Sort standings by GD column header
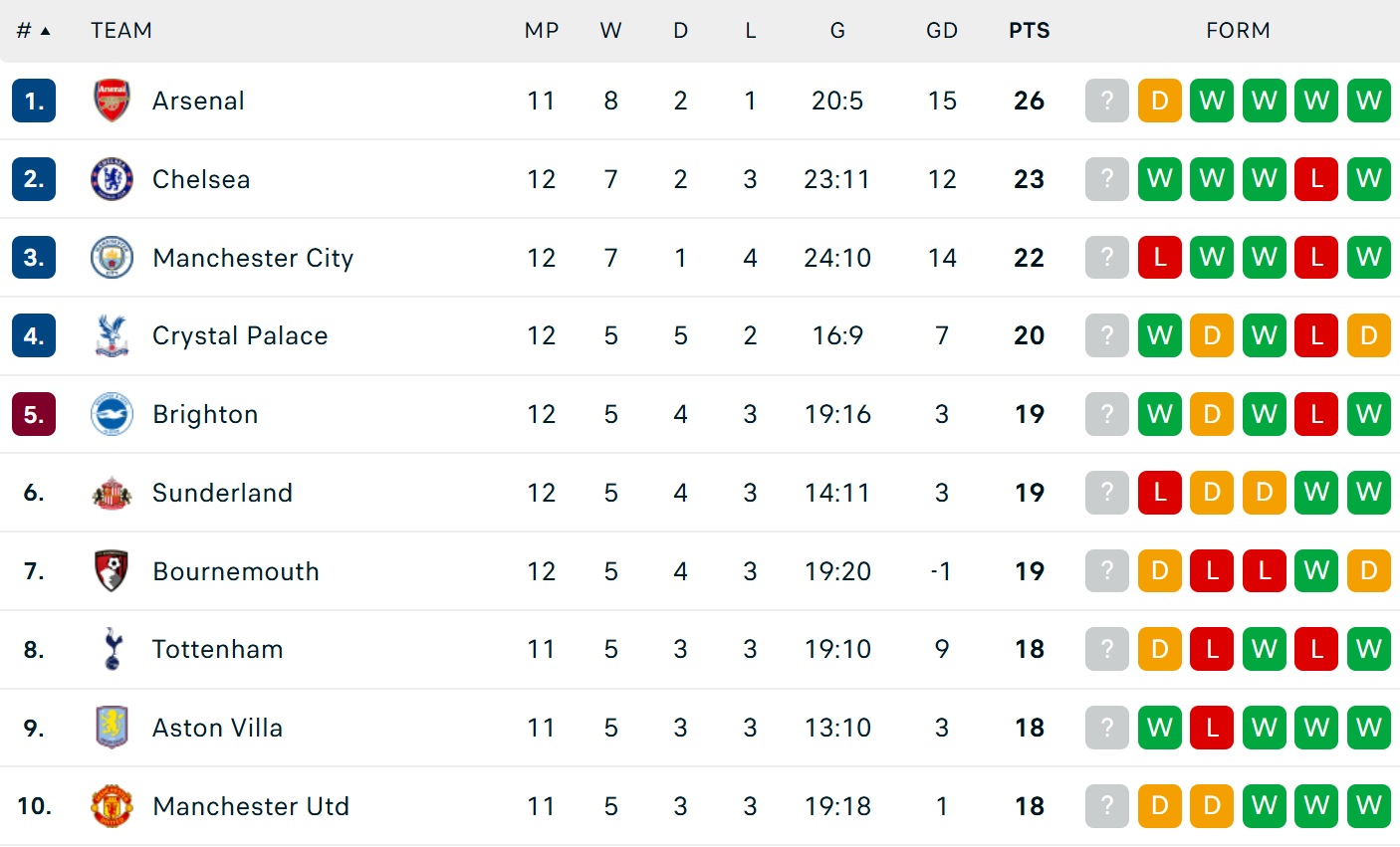The height and width of the screenshot is (847, 1400). (941, 31)
